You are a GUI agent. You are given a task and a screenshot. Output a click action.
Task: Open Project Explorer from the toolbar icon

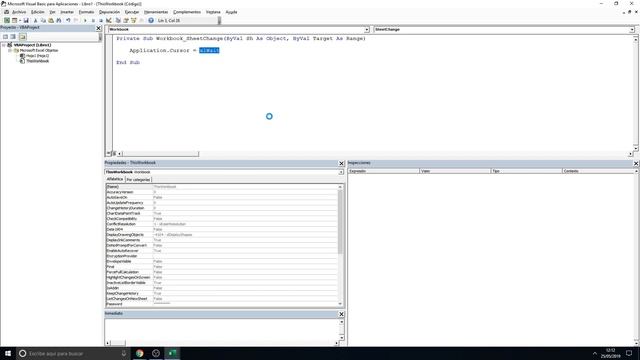(x=118, y=20)
